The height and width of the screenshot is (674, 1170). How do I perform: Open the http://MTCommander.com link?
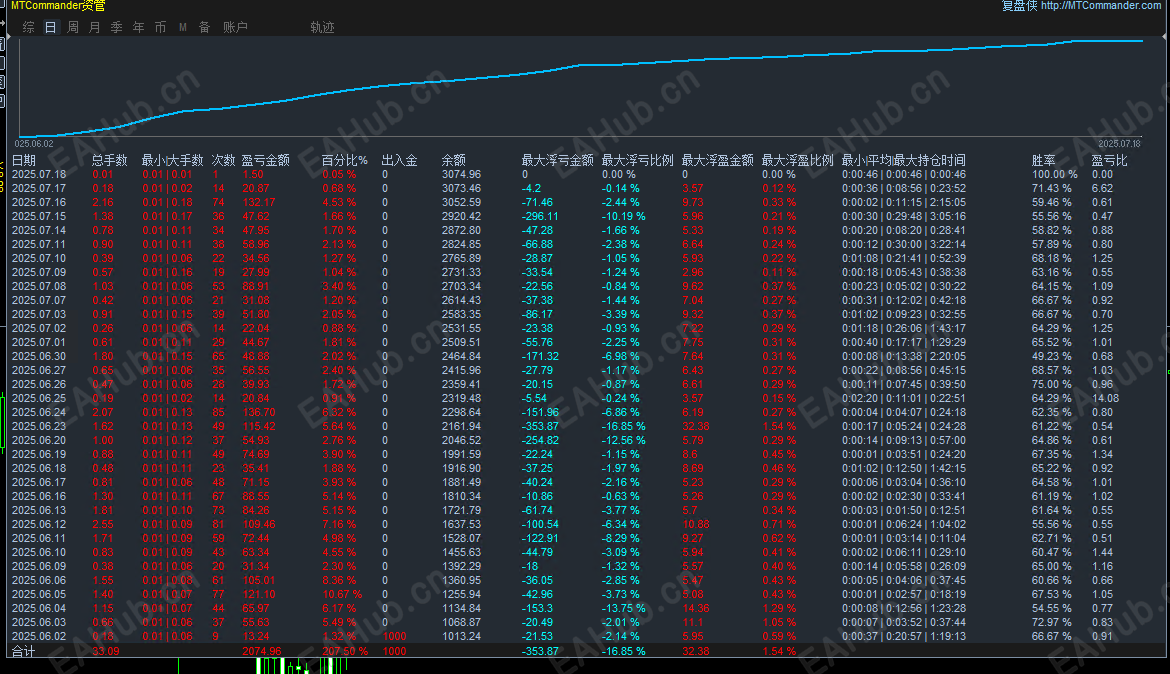point(1101,5)
